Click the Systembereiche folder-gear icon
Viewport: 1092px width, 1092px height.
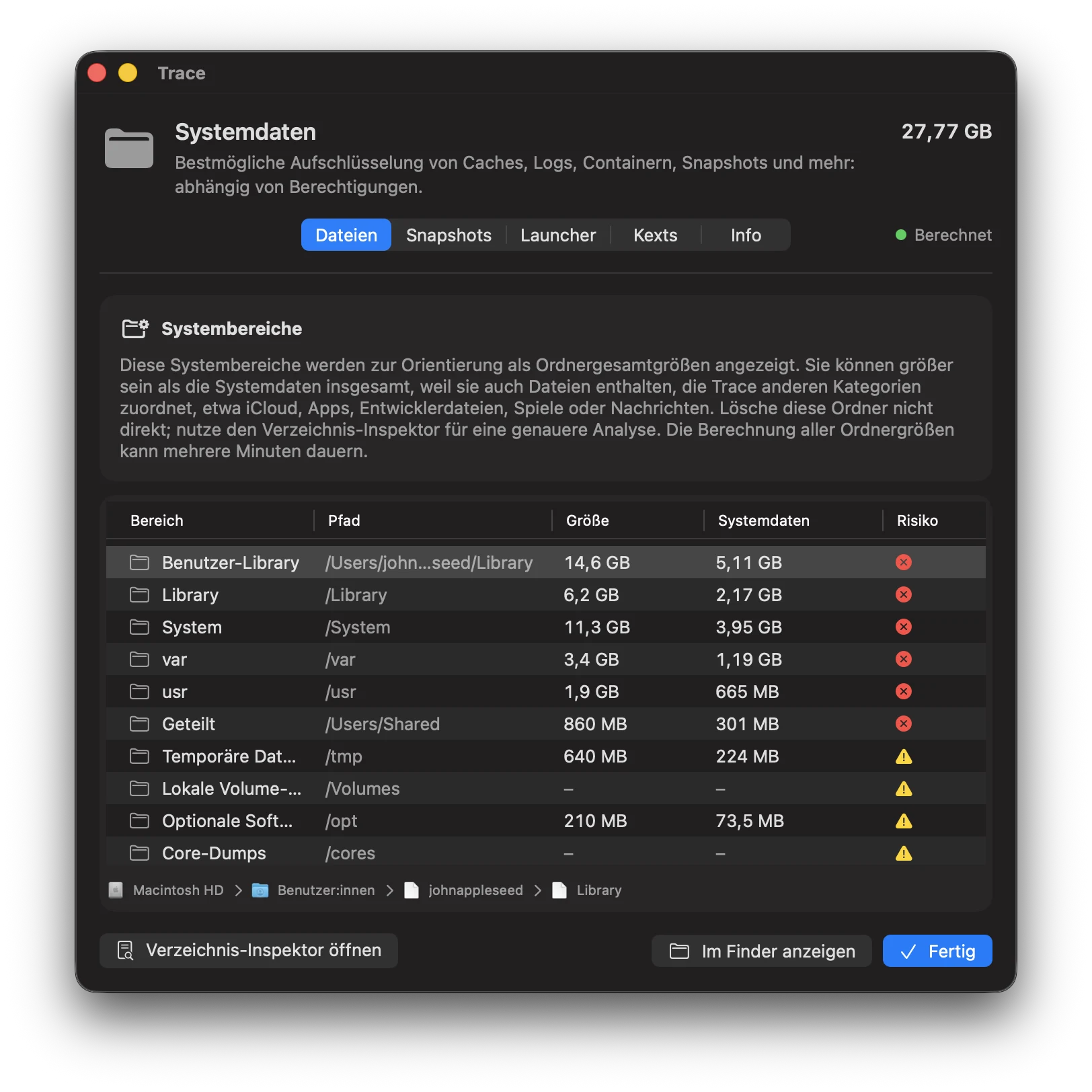pyautogui.click(x=135, y=329)
